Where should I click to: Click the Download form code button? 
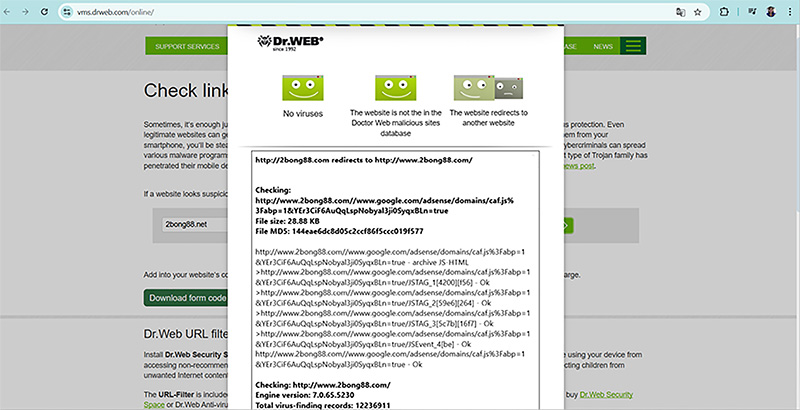click(x=186, y=298)
